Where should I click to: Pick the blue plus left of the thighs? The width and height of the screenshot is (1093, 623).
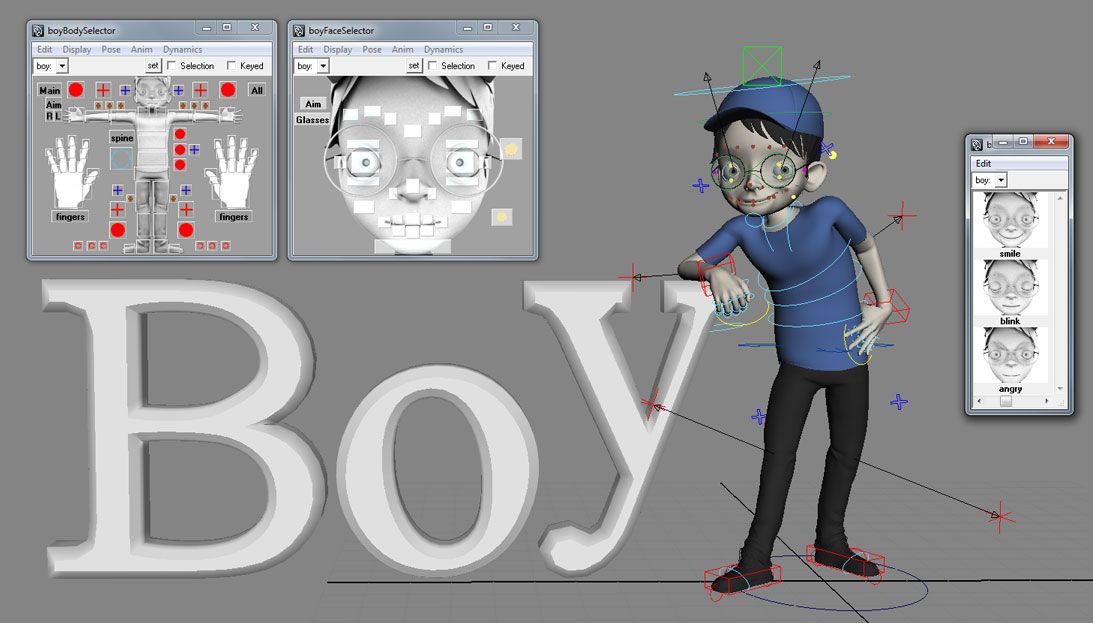point(118,190)
